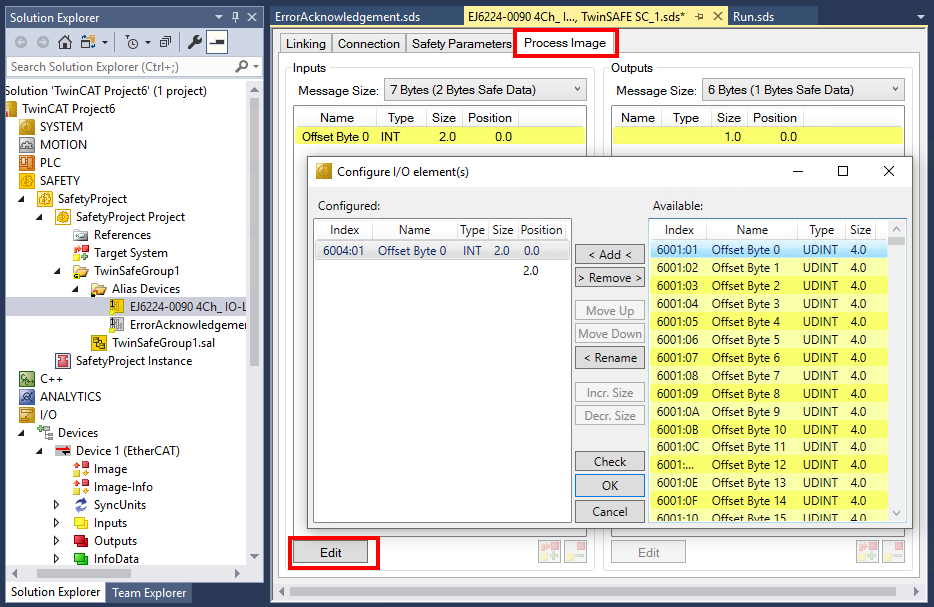The image size is (934, 607).
Task: Switch to the Team Explorer tab
Action: 149,593
